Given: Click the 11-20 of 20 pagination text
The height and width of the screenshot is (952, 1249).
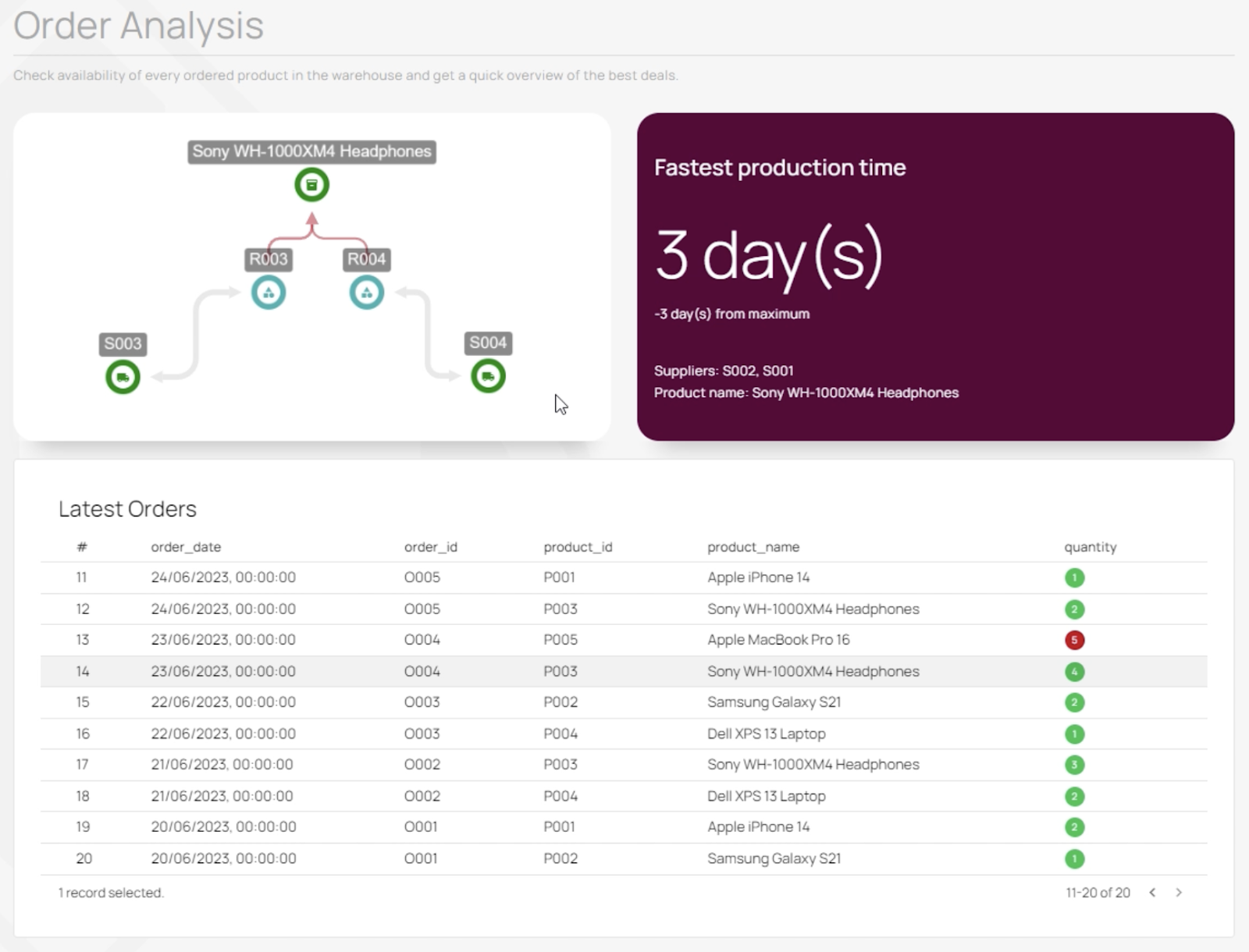Looking at the screenshot, I should [x=1098, y=893].
